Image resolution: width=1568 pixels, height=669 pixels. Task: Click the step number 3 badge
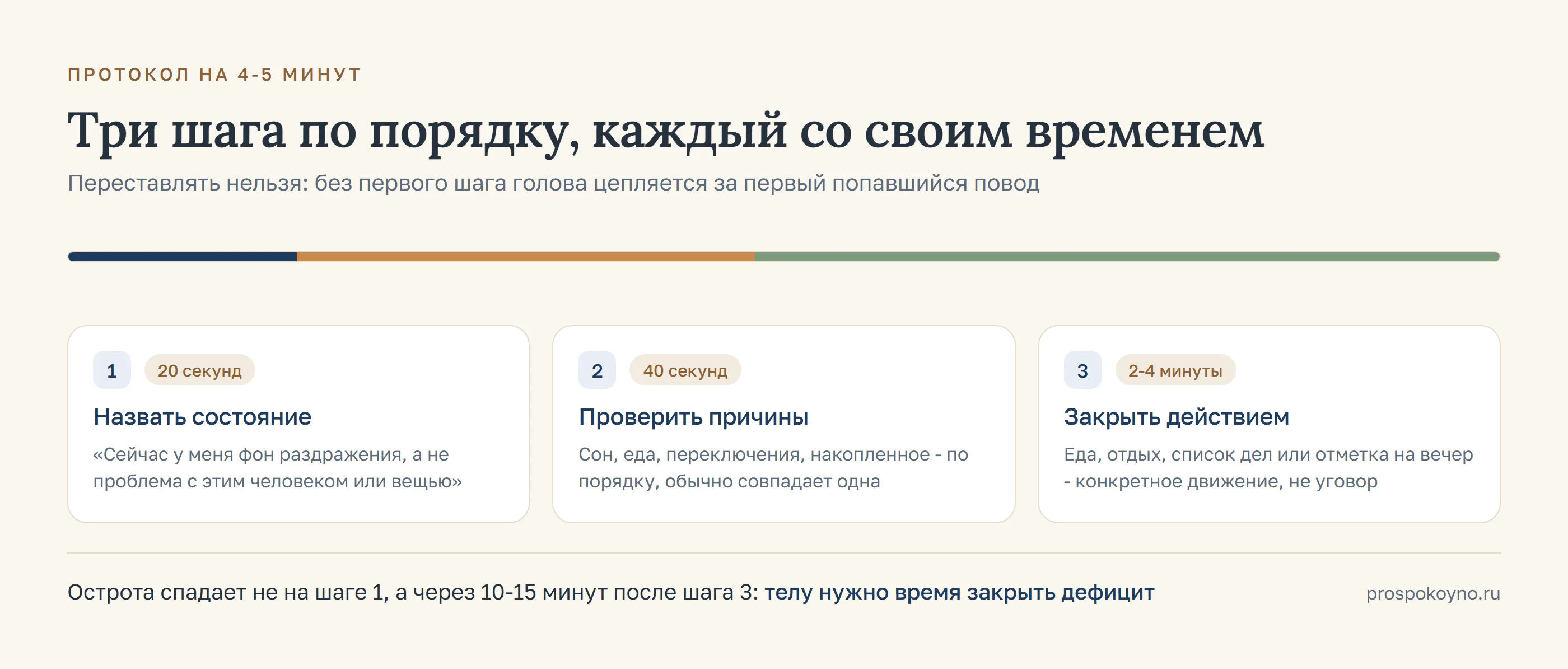point(1082,370)
